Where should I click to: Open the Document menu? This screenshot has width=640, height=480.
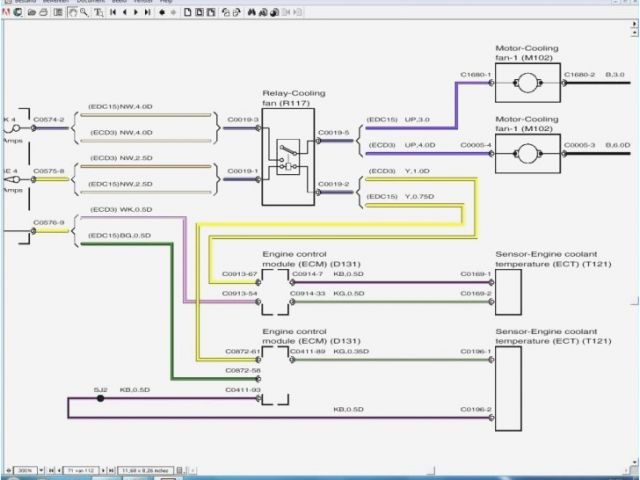coord(91,2)
